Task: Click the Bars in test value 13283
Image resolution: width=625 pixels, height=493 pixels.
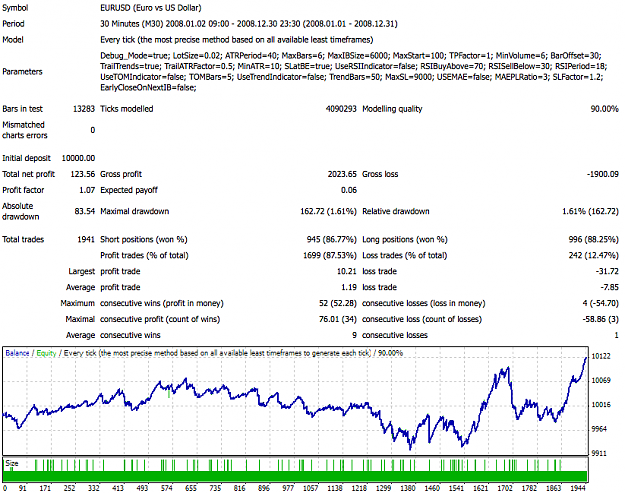Action: 84,109
